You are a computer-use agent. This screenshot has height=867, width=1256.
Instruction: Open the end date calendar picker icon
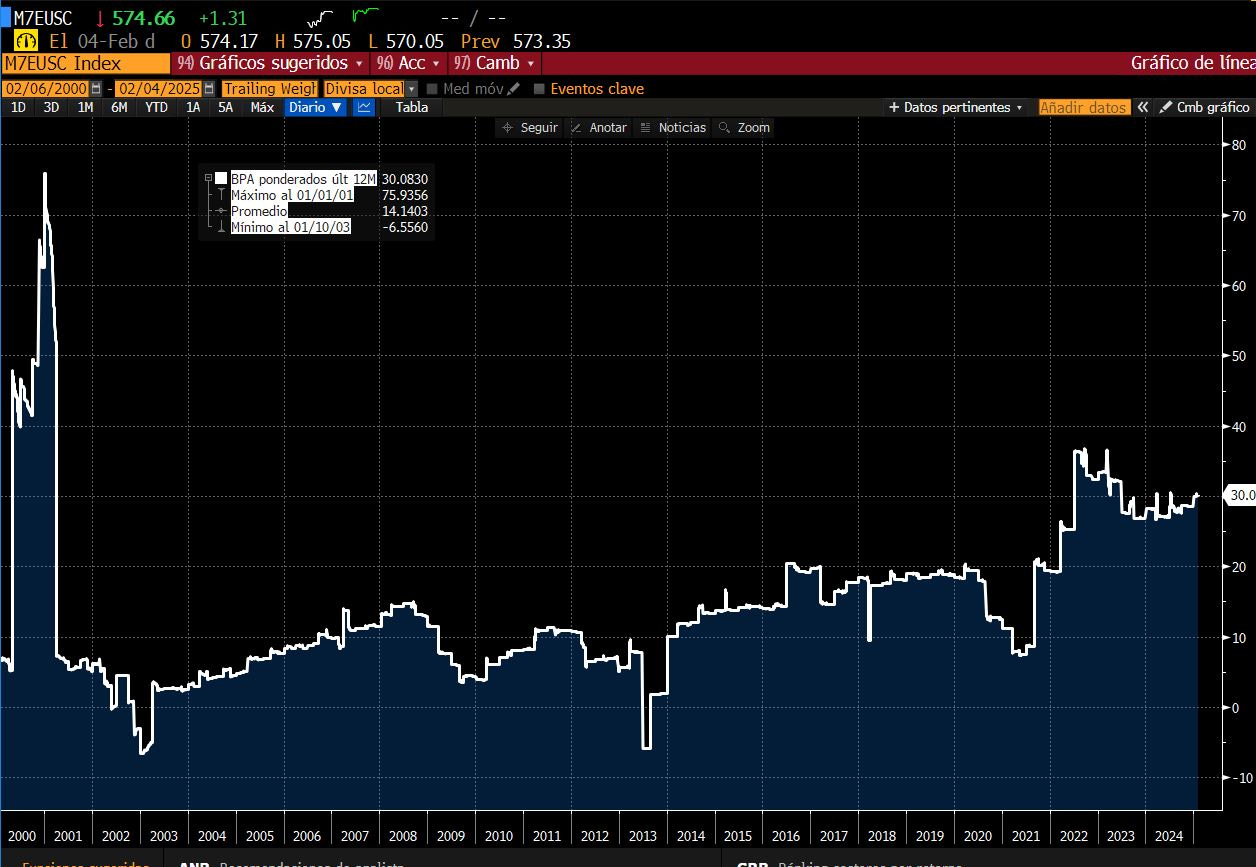click(x=209, y=88)
